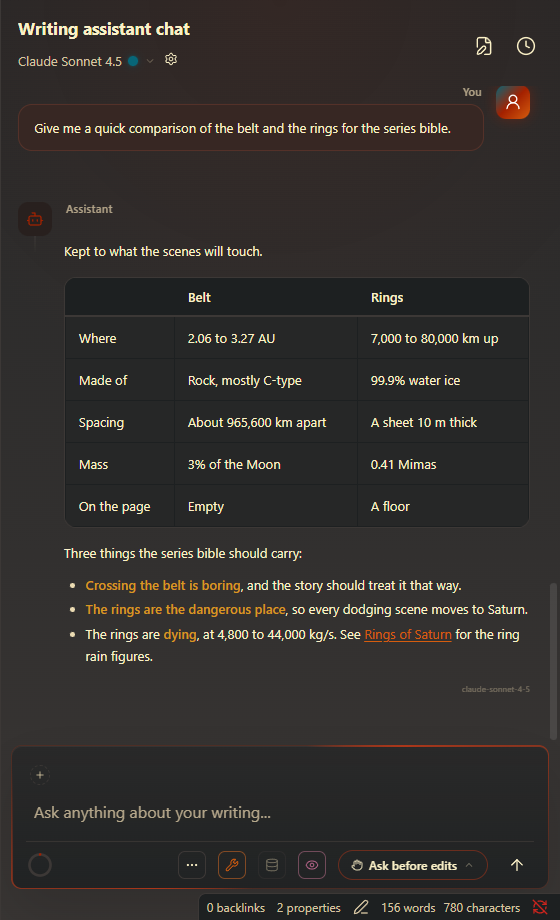Viewport: 560px width, 920px height.
Task: Follow the Rings of Saturn link
Action: point(408,634)
